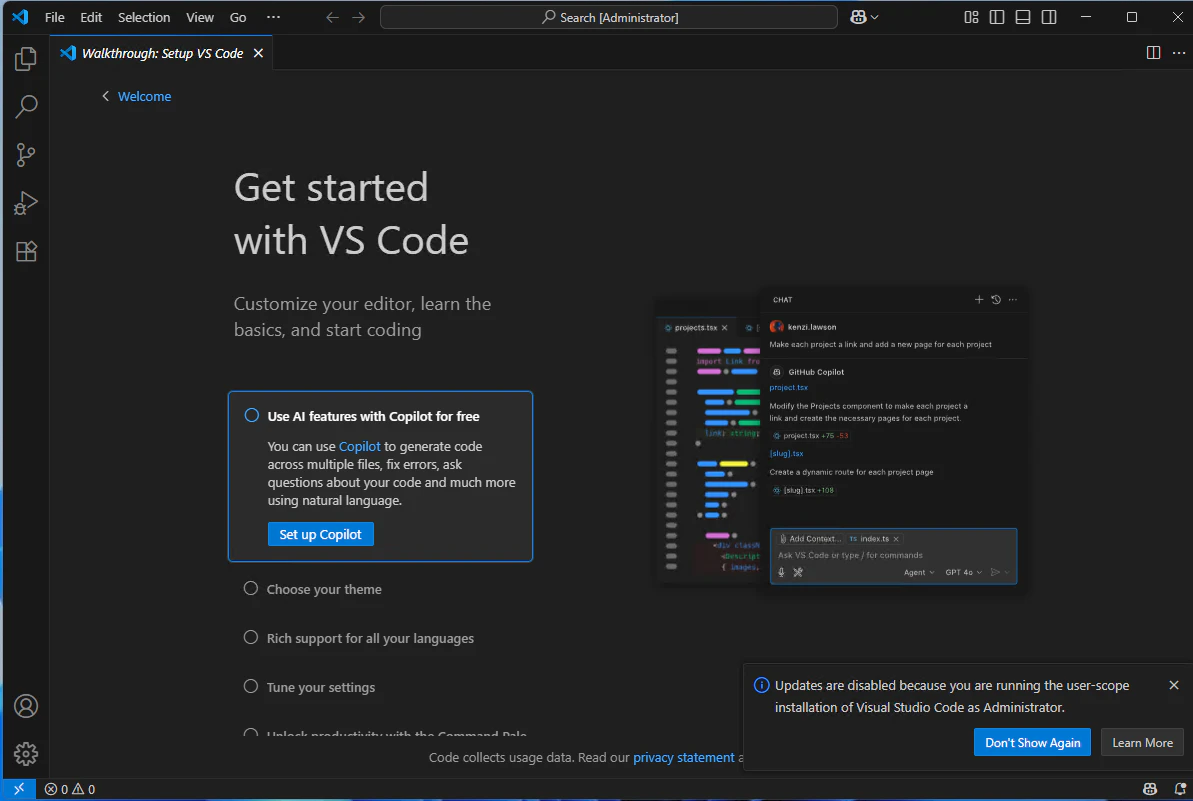Image resolution: width=1193 pixels, height=801 pixels.
Task: Open the Source Control view
Action: coord(26,155)
